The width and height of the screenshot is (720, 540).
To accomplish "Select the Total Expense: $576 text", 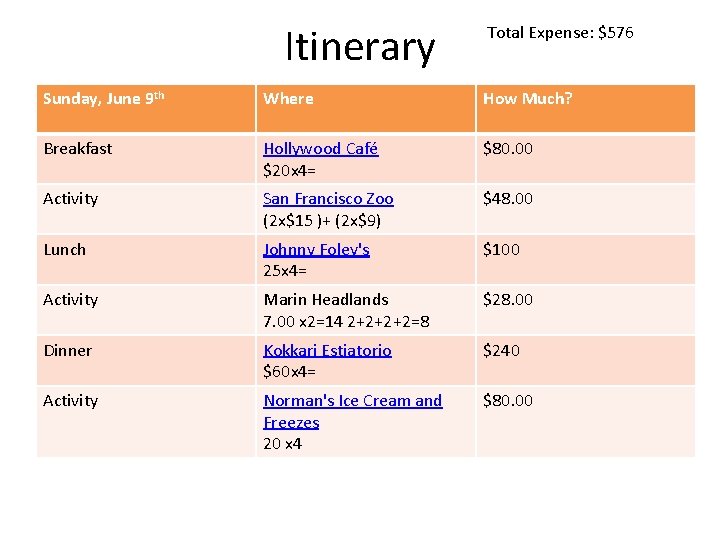I will (560, 33).
